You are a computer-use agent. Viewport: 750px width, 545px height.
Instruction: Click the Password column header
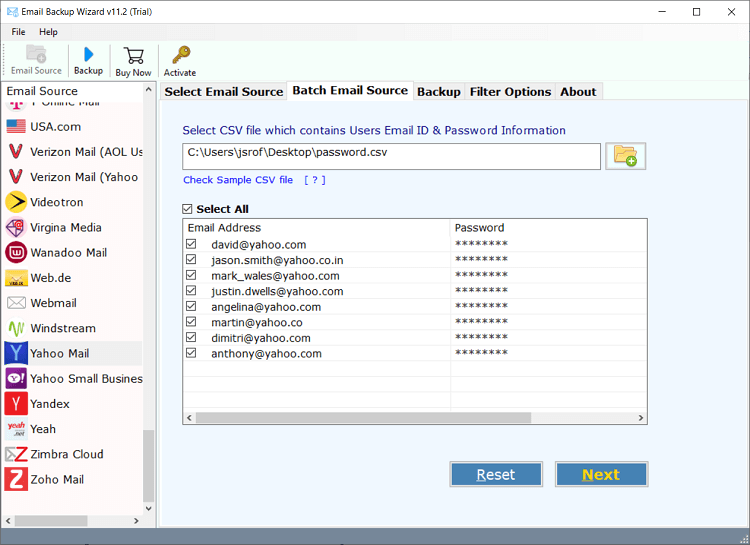pyautogui.click(x=548, y=228)
